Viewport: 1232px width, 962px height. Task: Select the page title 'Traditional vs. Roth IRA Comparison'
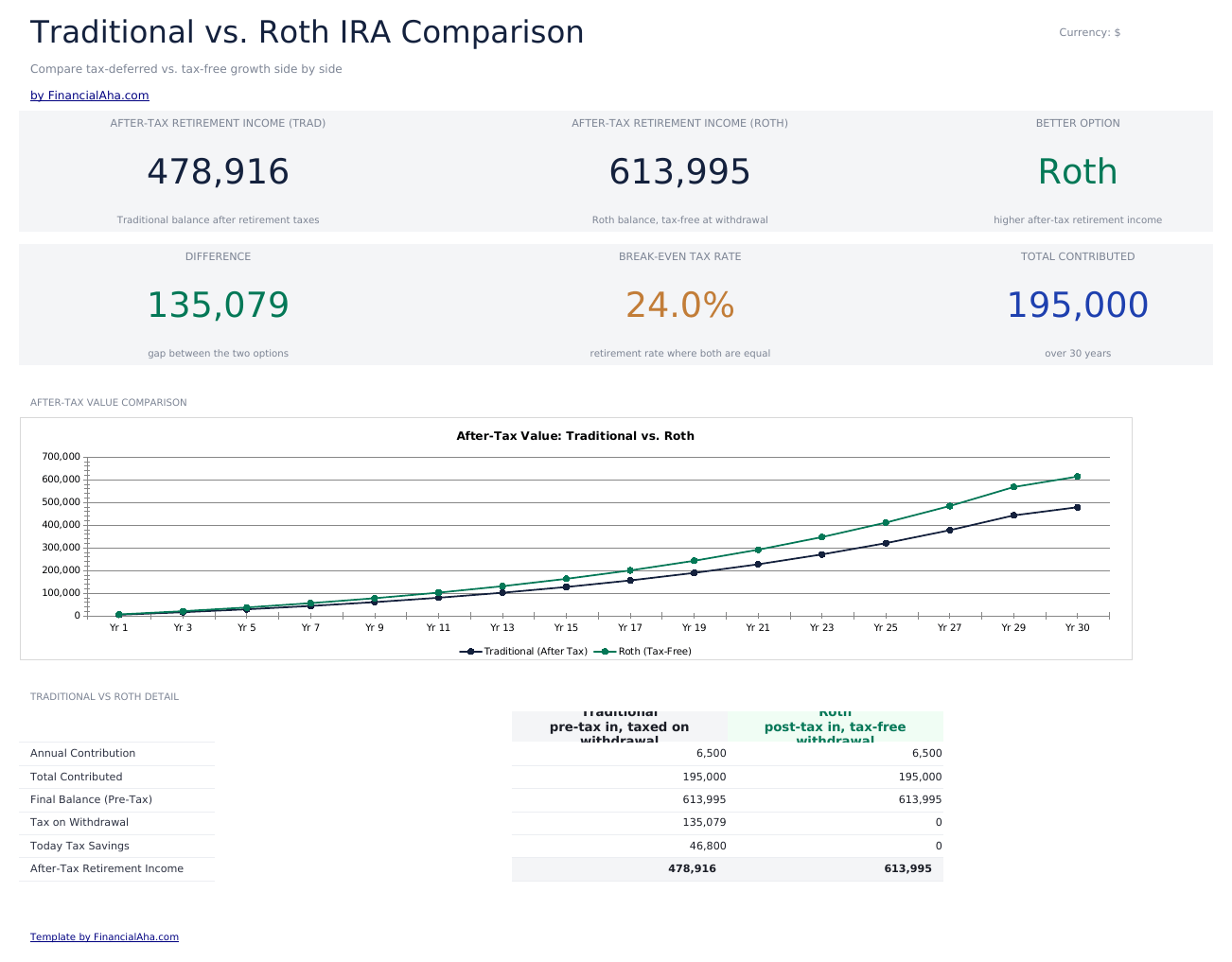pos(308,32)
